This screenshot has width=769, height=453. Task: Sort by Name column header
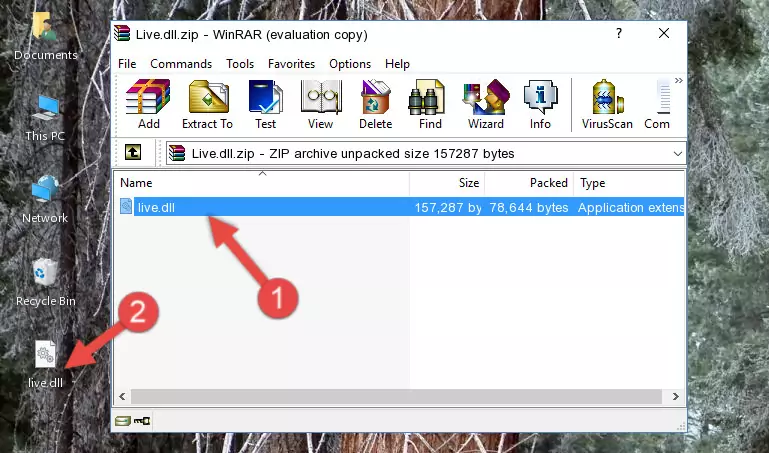(x=262, y=183)
